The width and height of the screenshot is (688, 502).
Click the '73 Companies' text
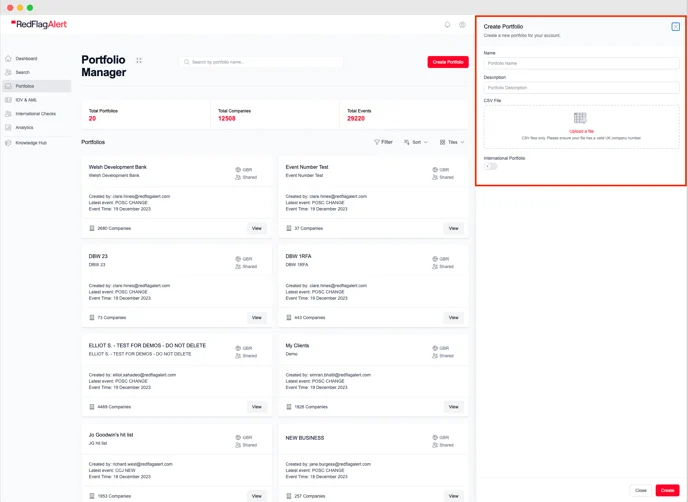pyautogui.click(x=111, y=317)
